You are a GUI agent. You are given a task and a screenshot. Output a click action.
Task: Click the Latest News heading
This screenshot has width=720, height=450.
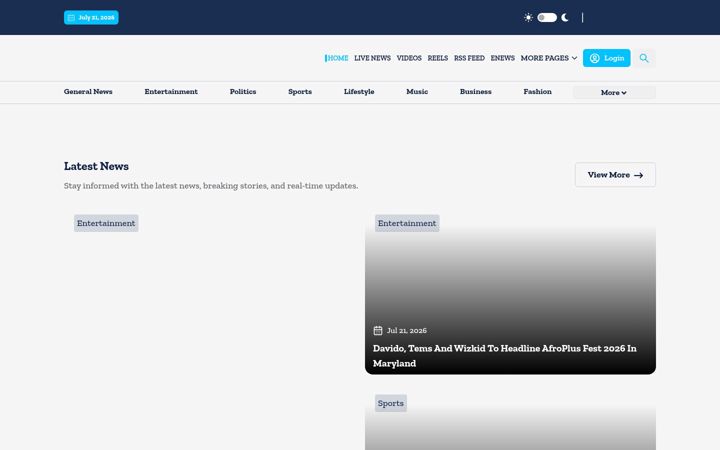click(96, 166)
